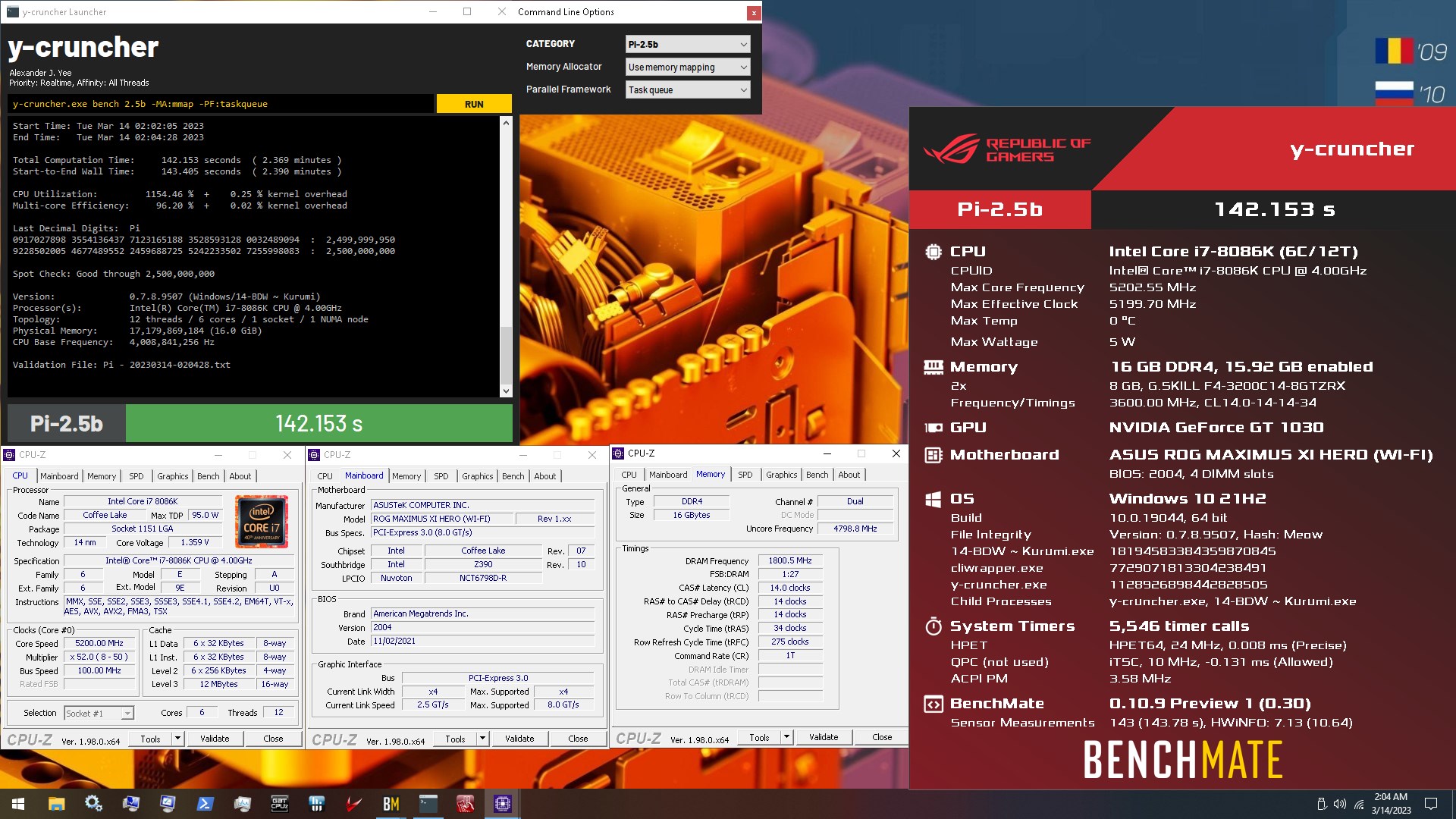The image size is (1456, 819).
Task: Click the safely remove USB tray icon
Action: click(1322, 804)
